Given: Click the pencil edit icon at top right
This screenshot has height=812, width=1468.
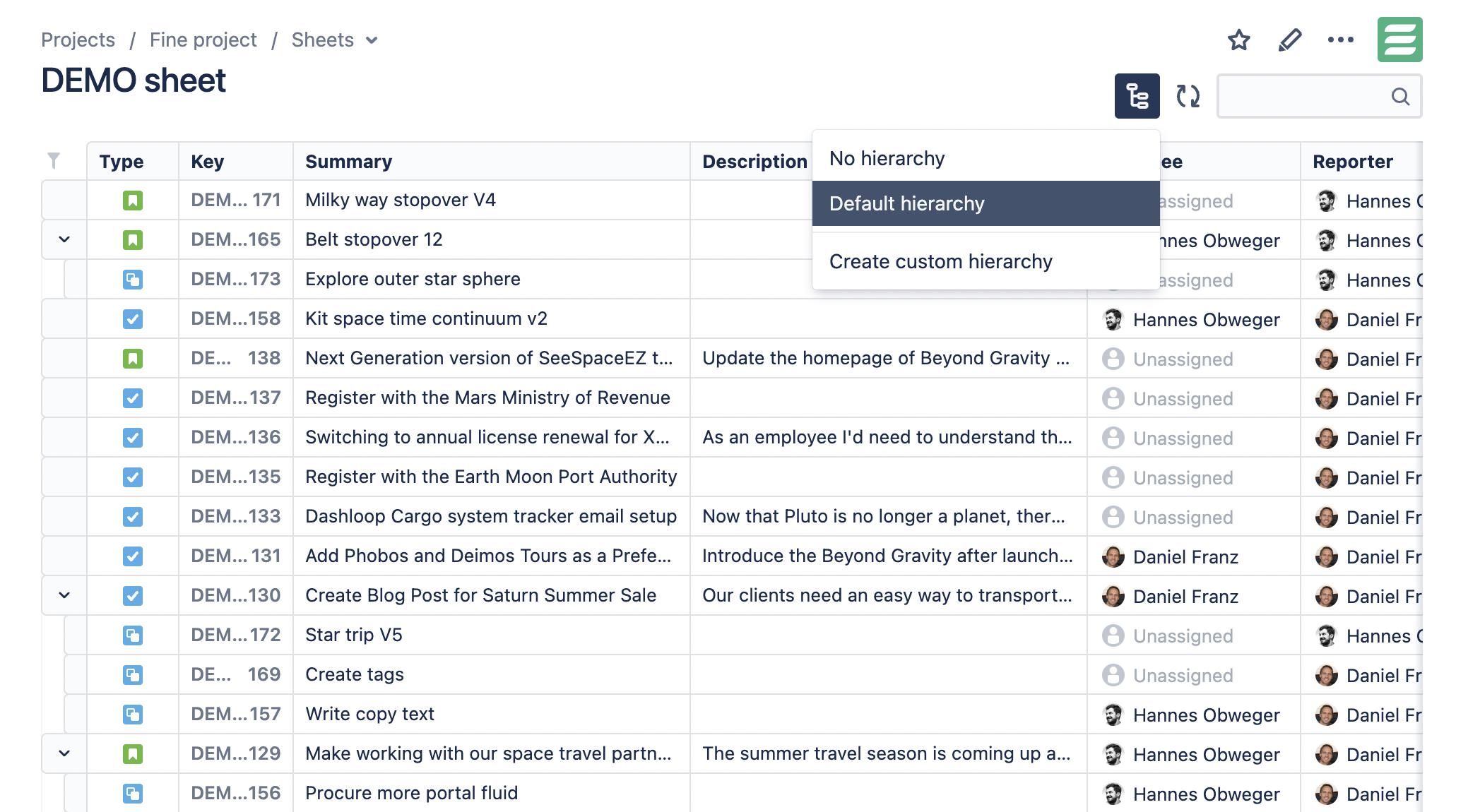Looking at the screenshot, I should pyautogui.click(x=1289, y=40).
